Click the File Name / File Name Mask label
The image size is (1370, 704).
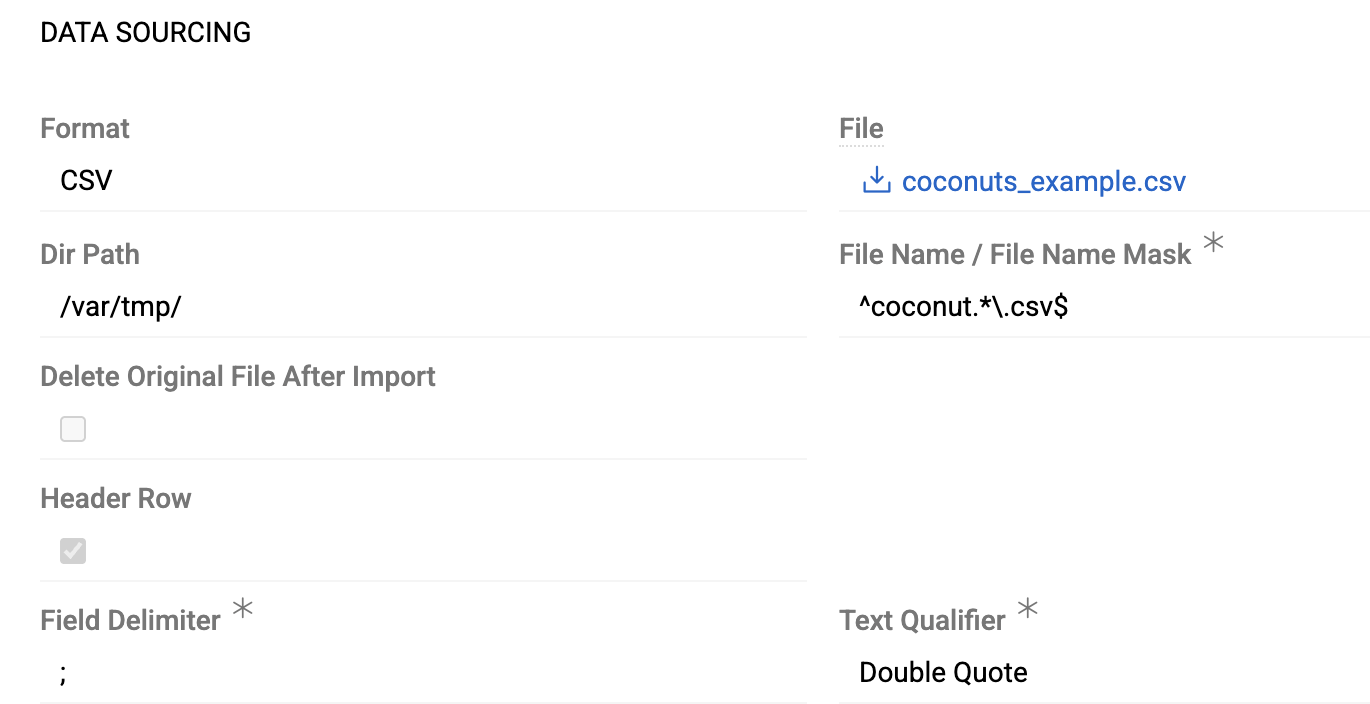point(1015,255)
